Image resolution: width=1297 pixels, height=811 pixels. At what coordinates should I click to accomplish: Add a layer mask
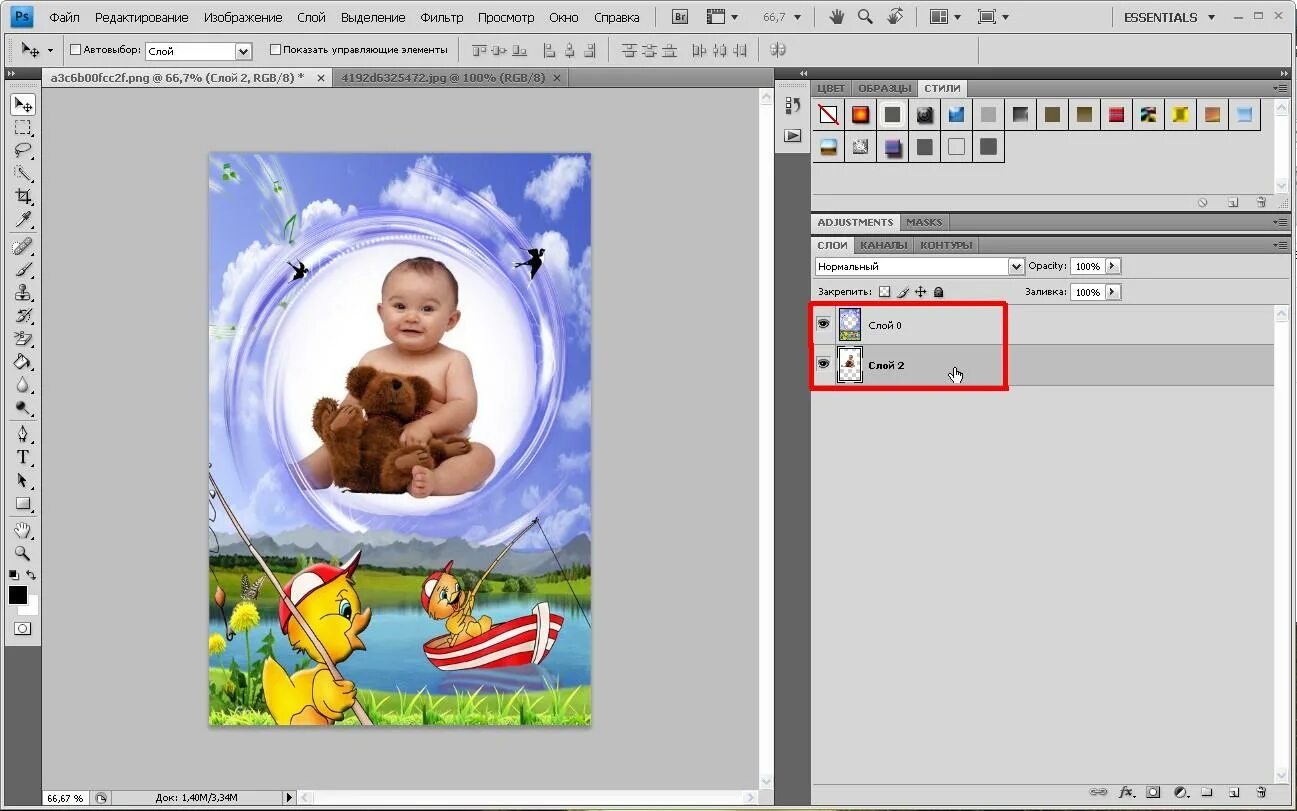tap(1153, 792)
